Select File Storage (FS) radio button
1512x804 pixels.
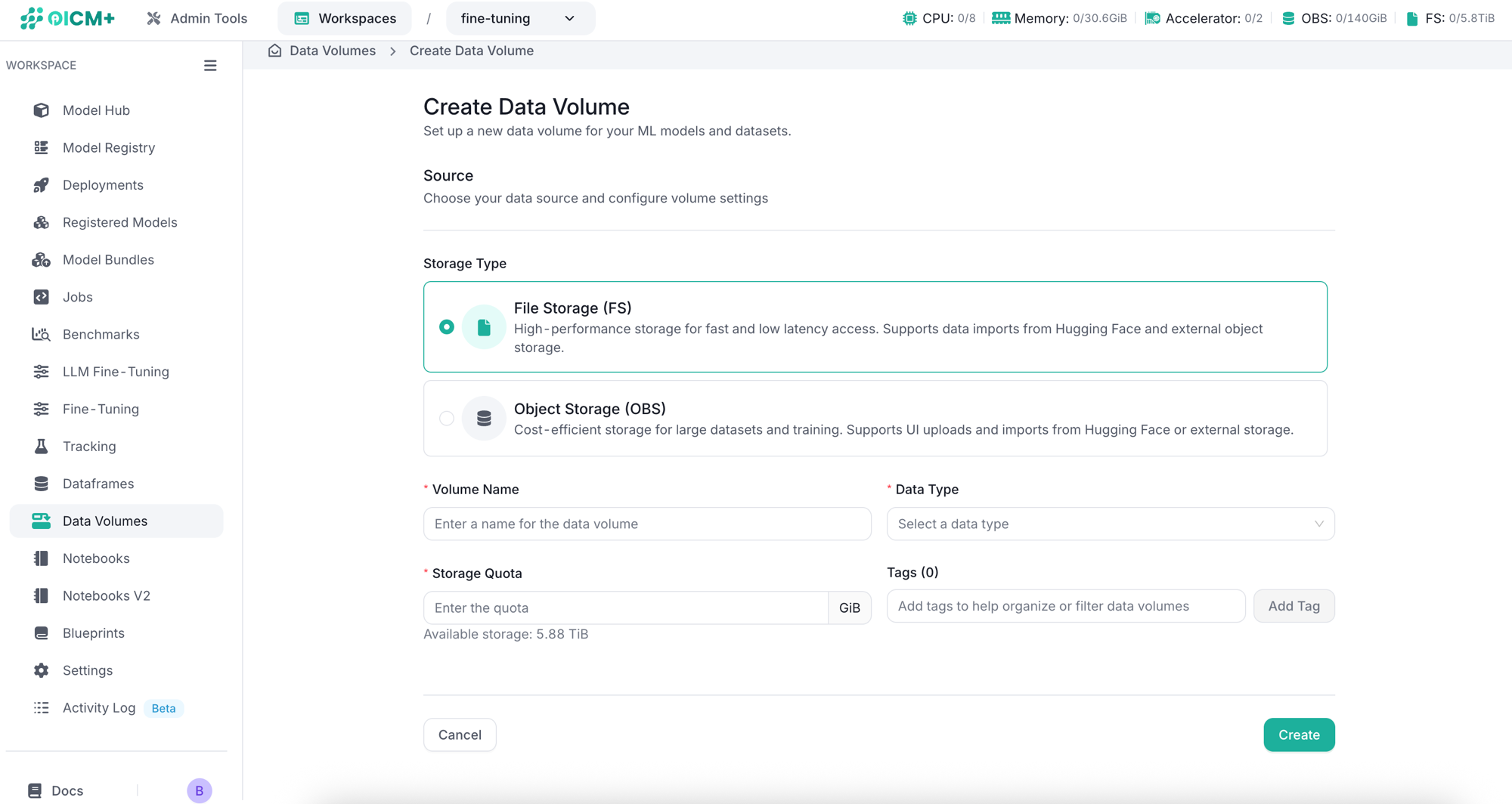(x=447, y=327)
